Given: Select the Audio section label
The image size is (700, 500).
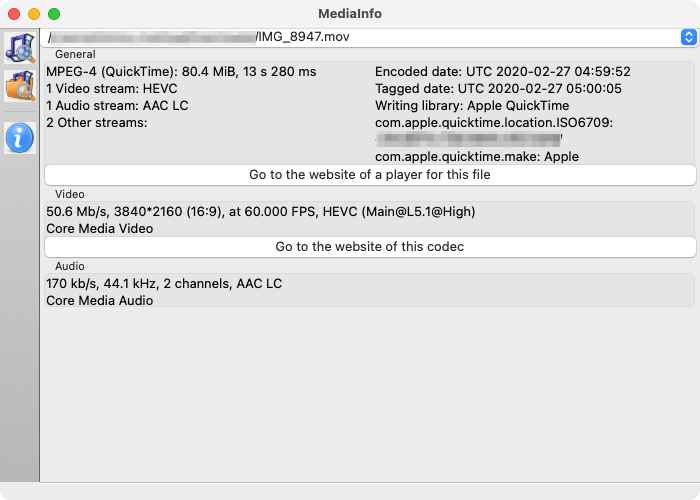Looking at the screenshot, I should tap(69, 266).
